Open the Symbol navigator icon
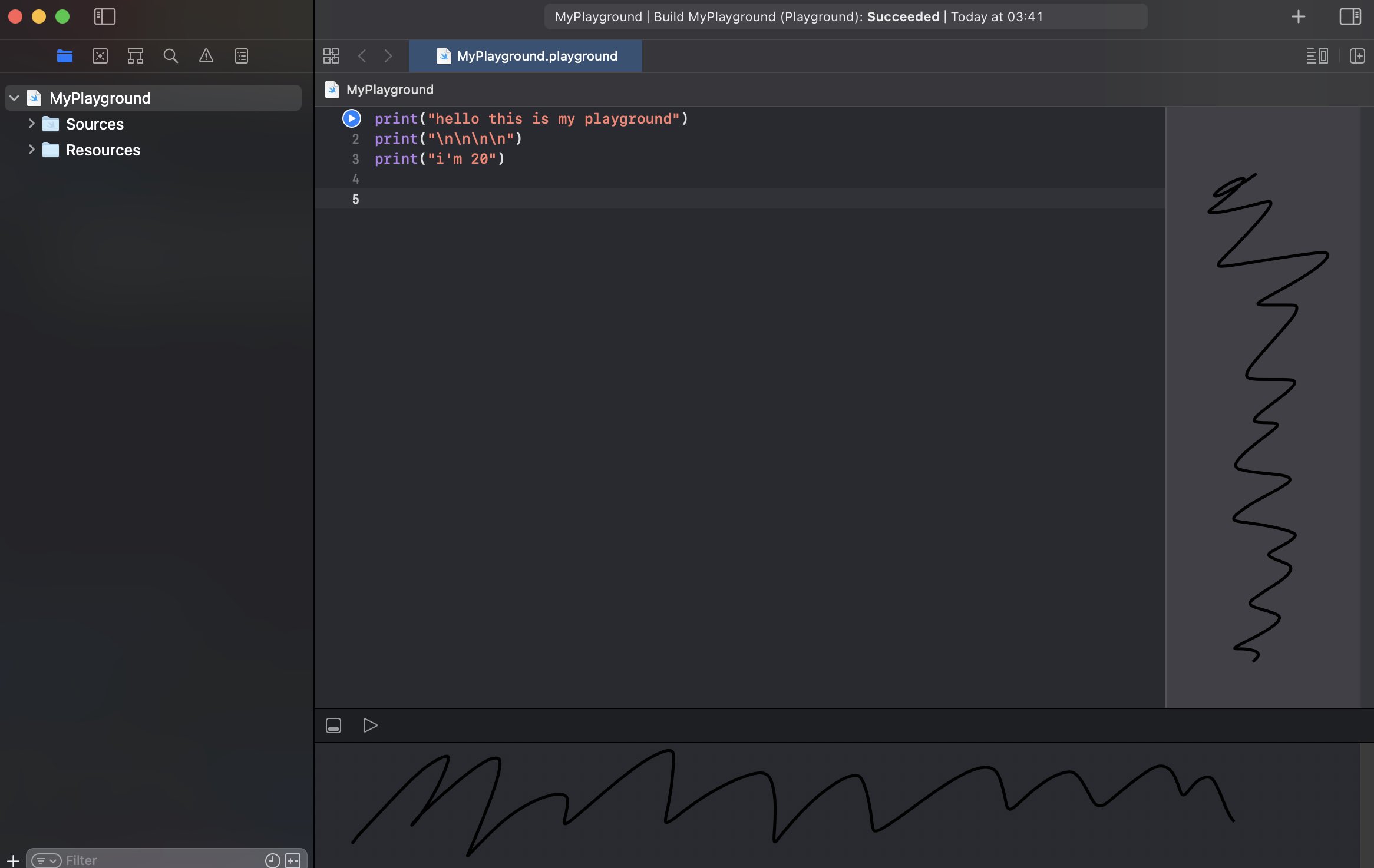 136,56
